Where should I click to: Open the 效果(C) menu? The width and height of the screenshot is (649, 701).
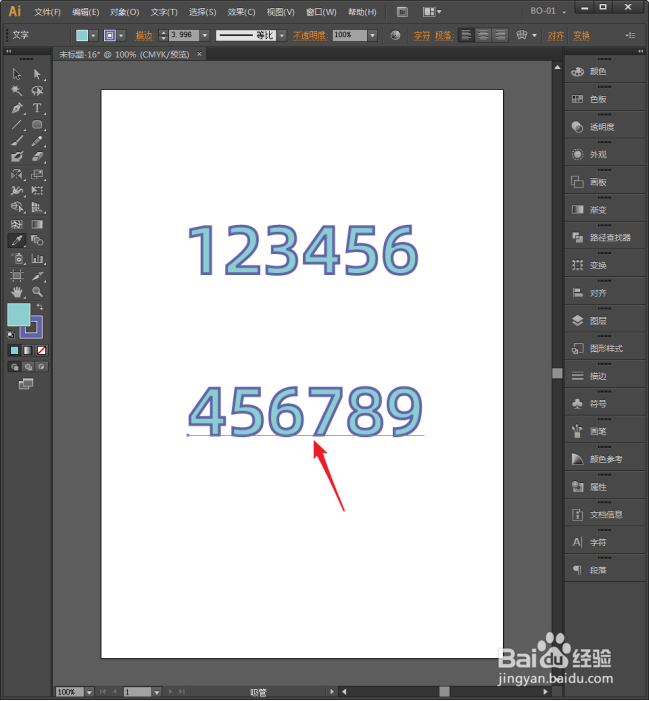(x=241, y=12)
